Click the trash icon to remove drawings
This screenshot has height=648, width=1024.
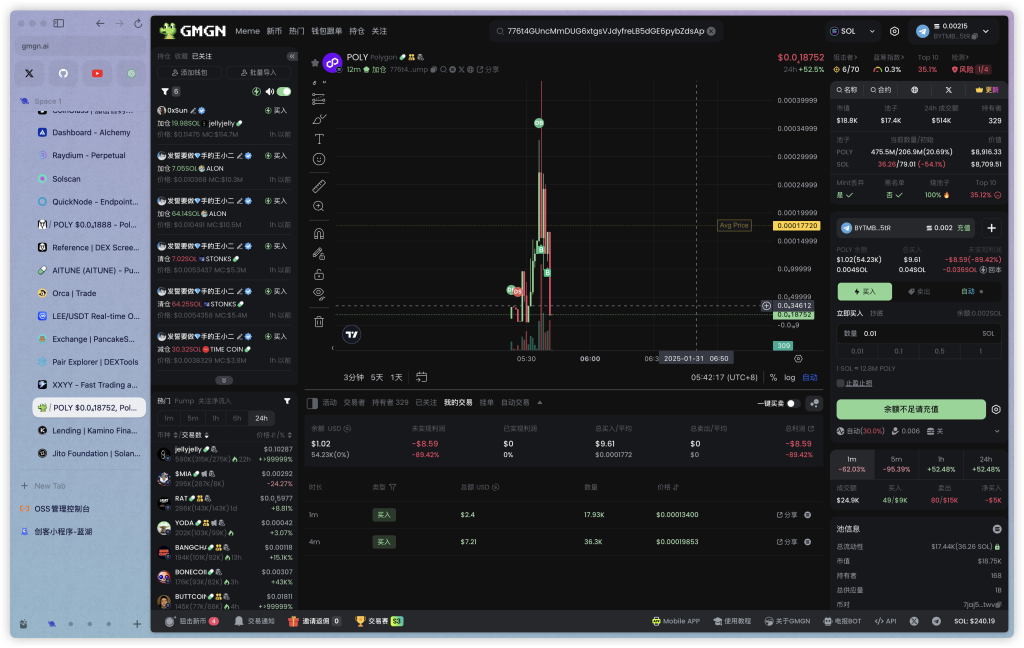[319, 321]
